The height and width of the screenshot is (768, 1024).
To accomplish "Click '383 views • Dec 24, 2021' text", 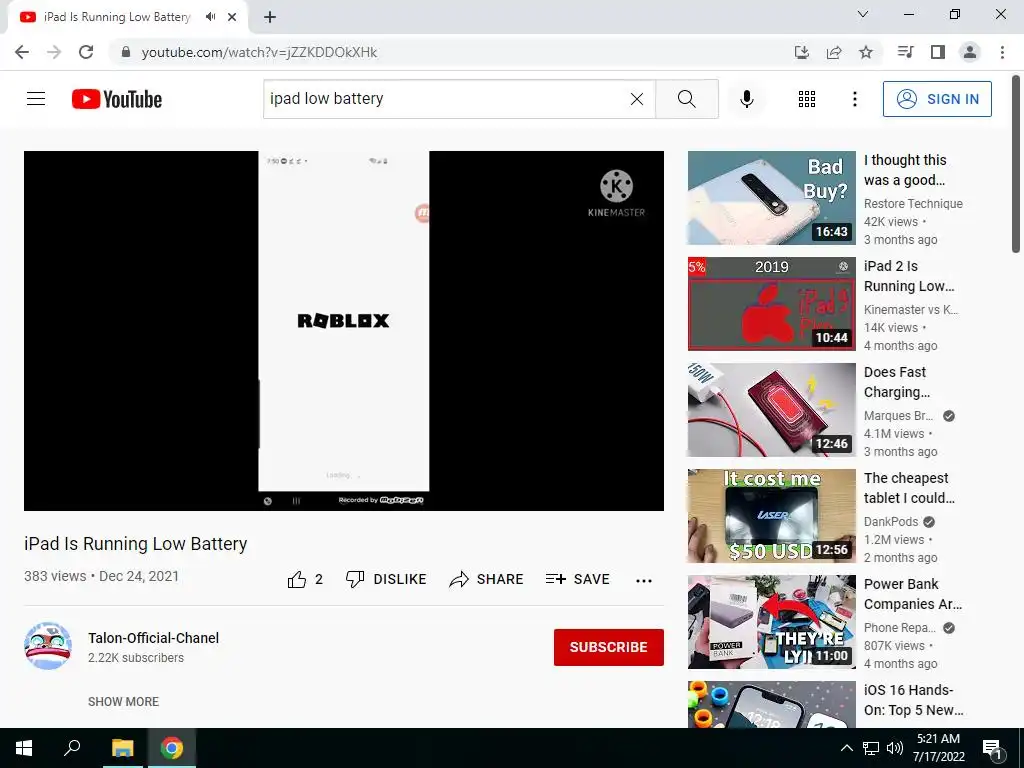I will pos(101,576).
